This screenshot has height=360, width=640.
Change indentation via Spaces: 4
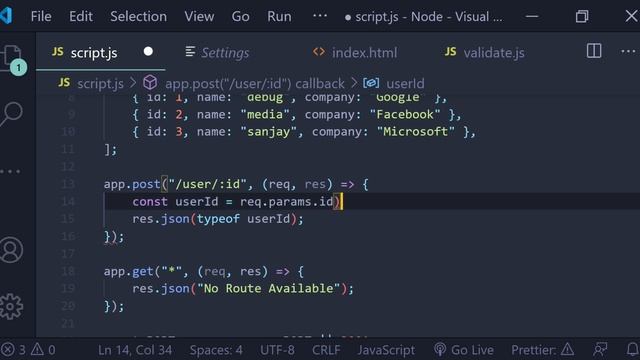216,350
